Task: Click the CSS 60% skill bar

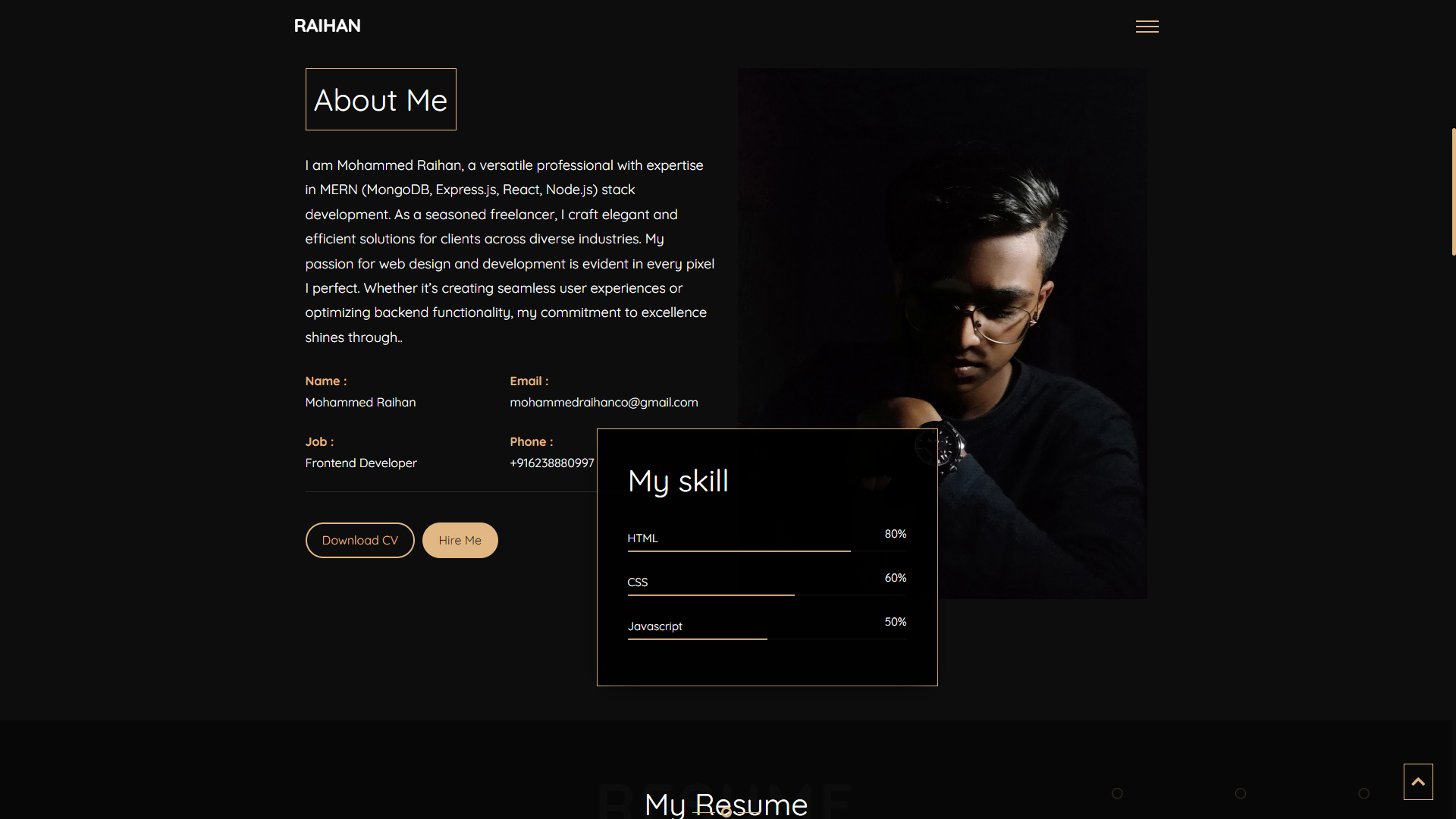Action: point(711,595)
